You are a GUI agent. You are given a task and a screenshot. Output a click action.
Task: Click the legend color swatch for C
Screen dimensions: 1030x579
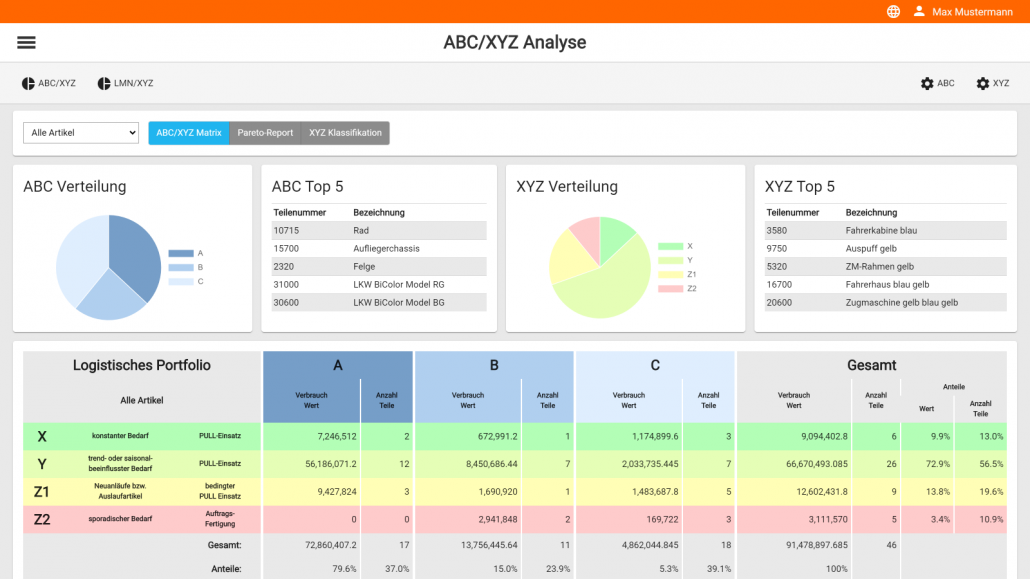coord(180,281)
